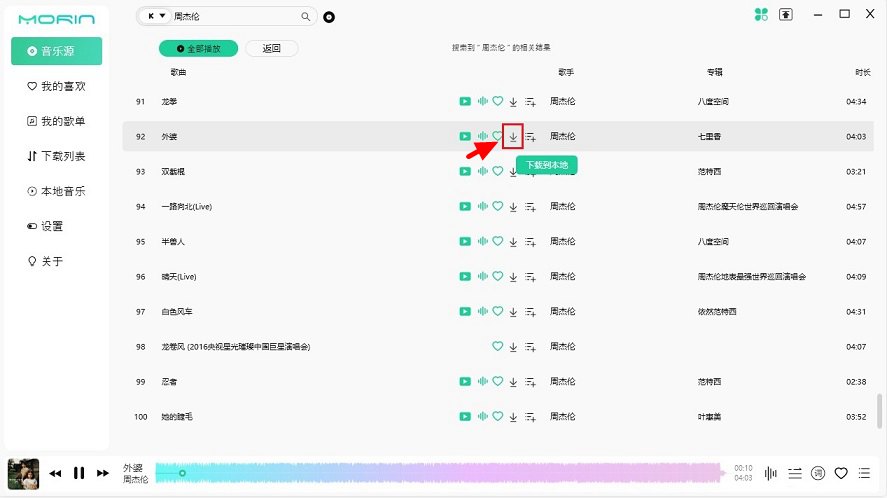This screenshot has height=498, width=887.
Task: Download song 91 to local
Action: 513,102
